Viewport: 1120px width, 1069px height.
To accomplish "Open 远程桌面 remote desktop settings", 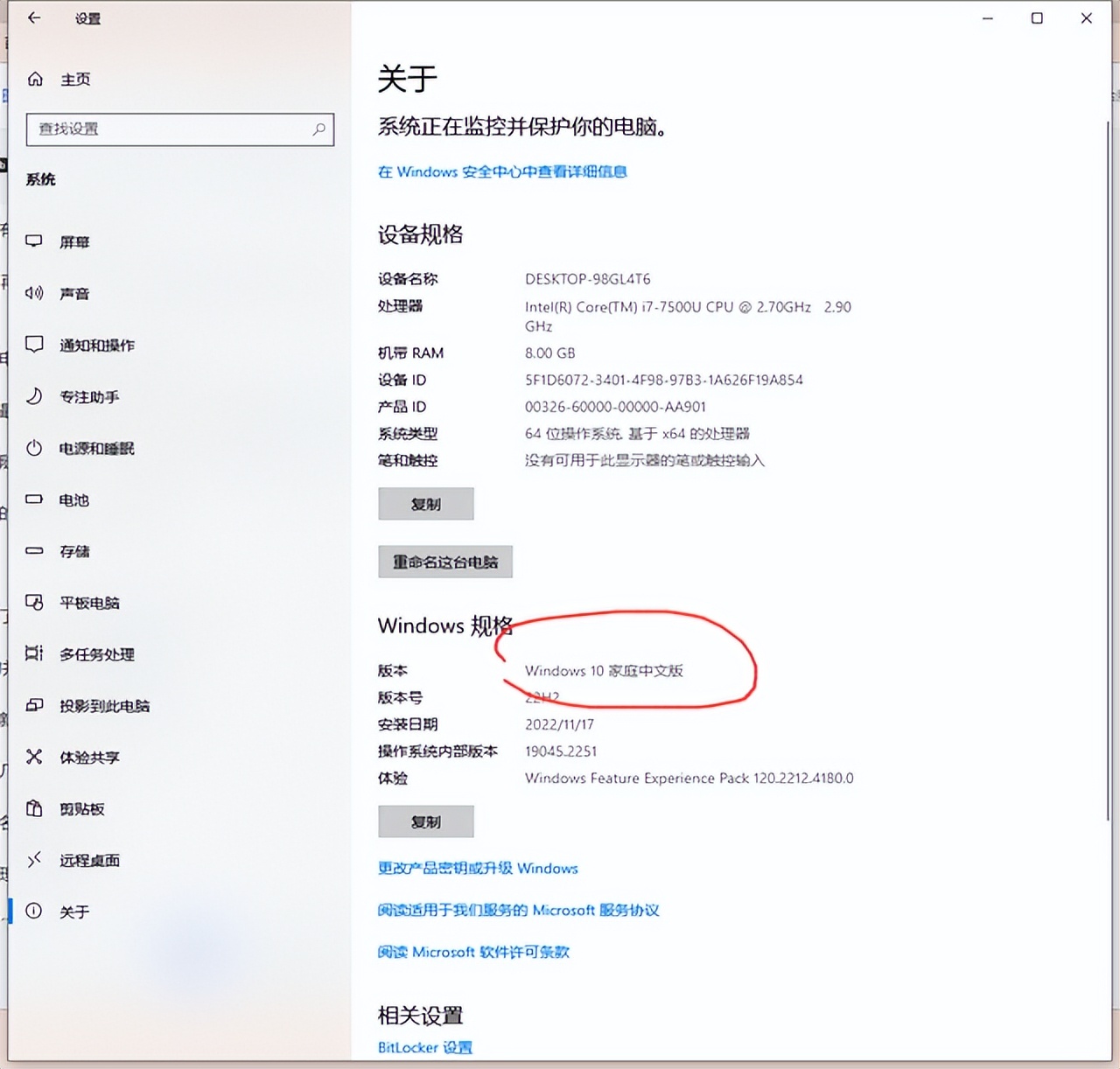I will [x=90, y=861].
